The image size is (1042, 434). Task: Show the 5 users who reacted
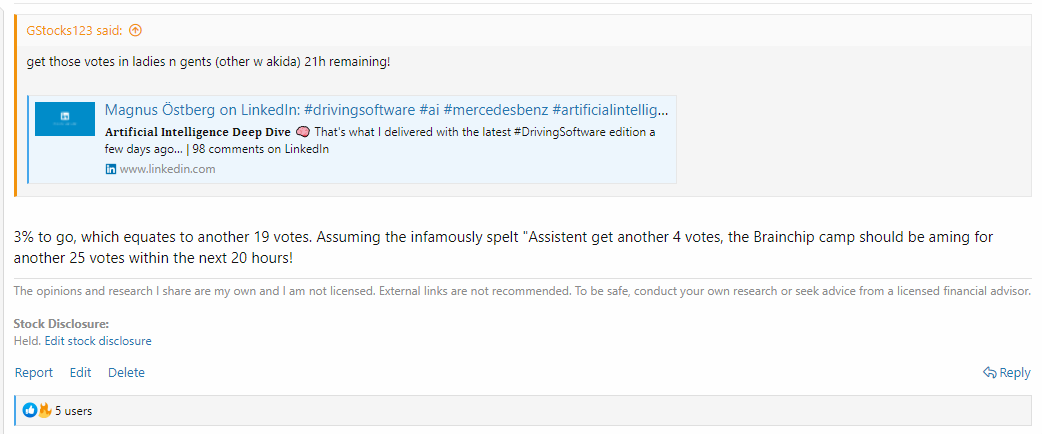[73, 411]
